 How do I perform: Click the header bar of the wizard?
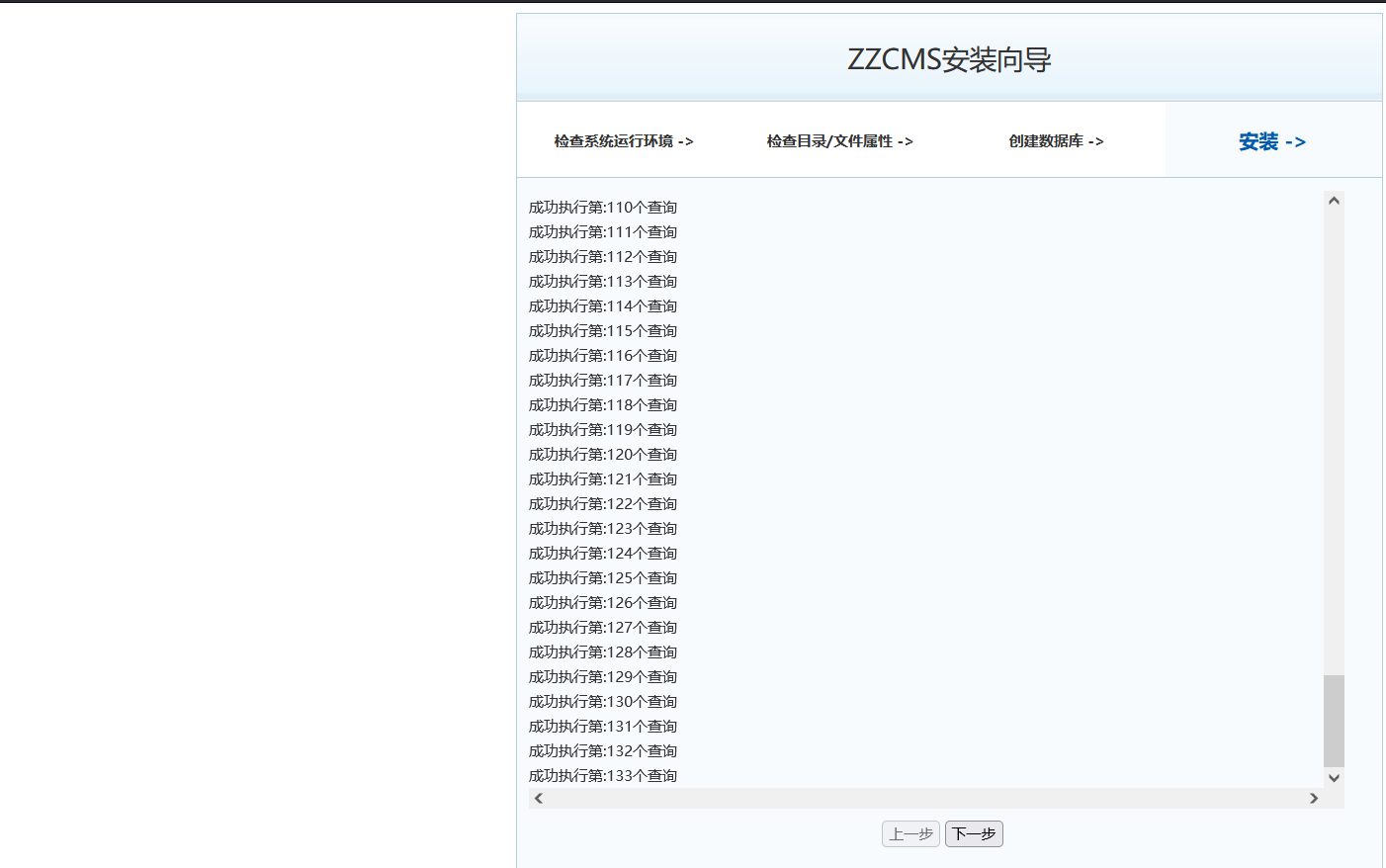coord(948,54)
